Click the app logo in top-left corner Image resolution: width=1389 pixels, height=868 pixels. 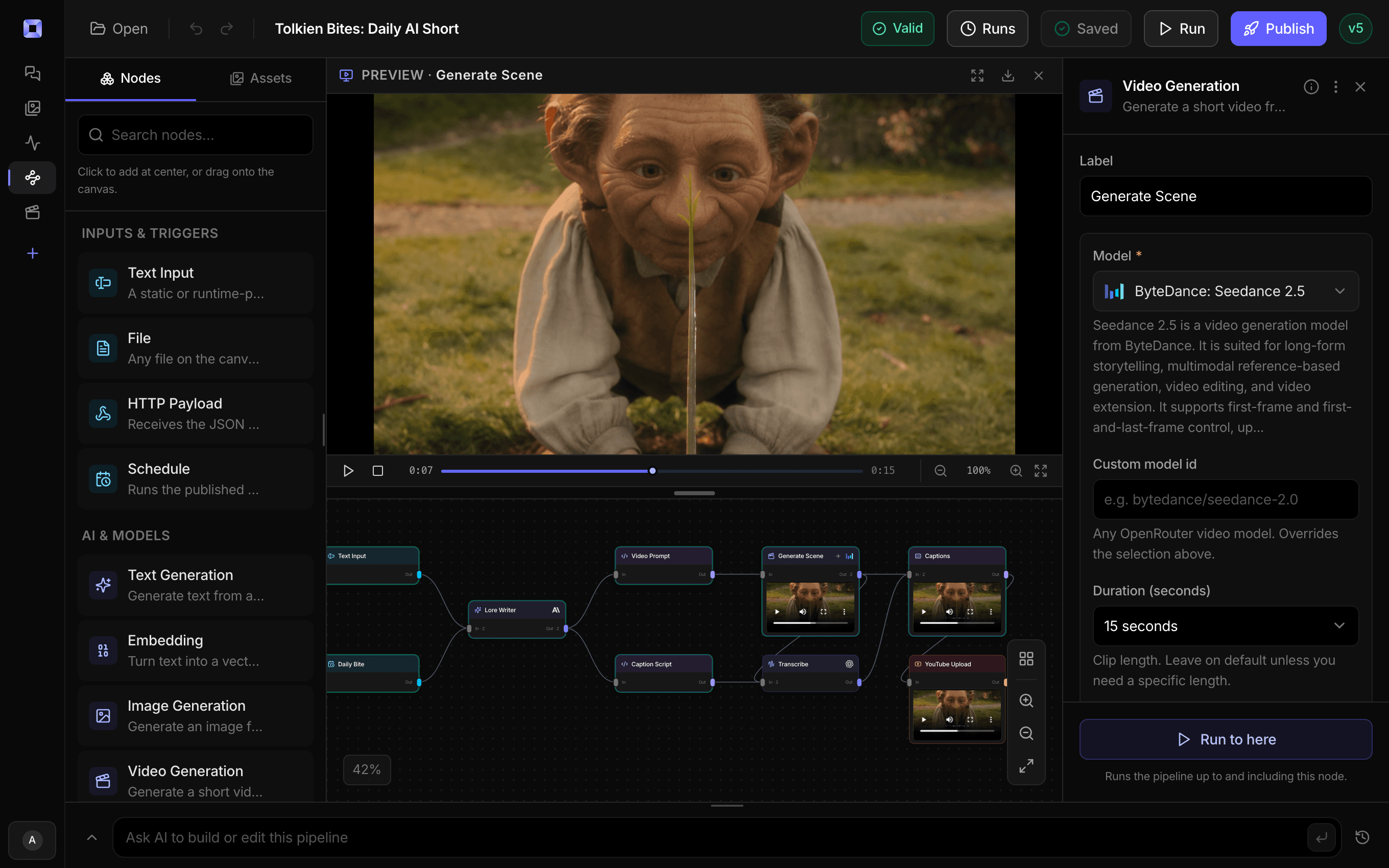(x=33, y=29)
